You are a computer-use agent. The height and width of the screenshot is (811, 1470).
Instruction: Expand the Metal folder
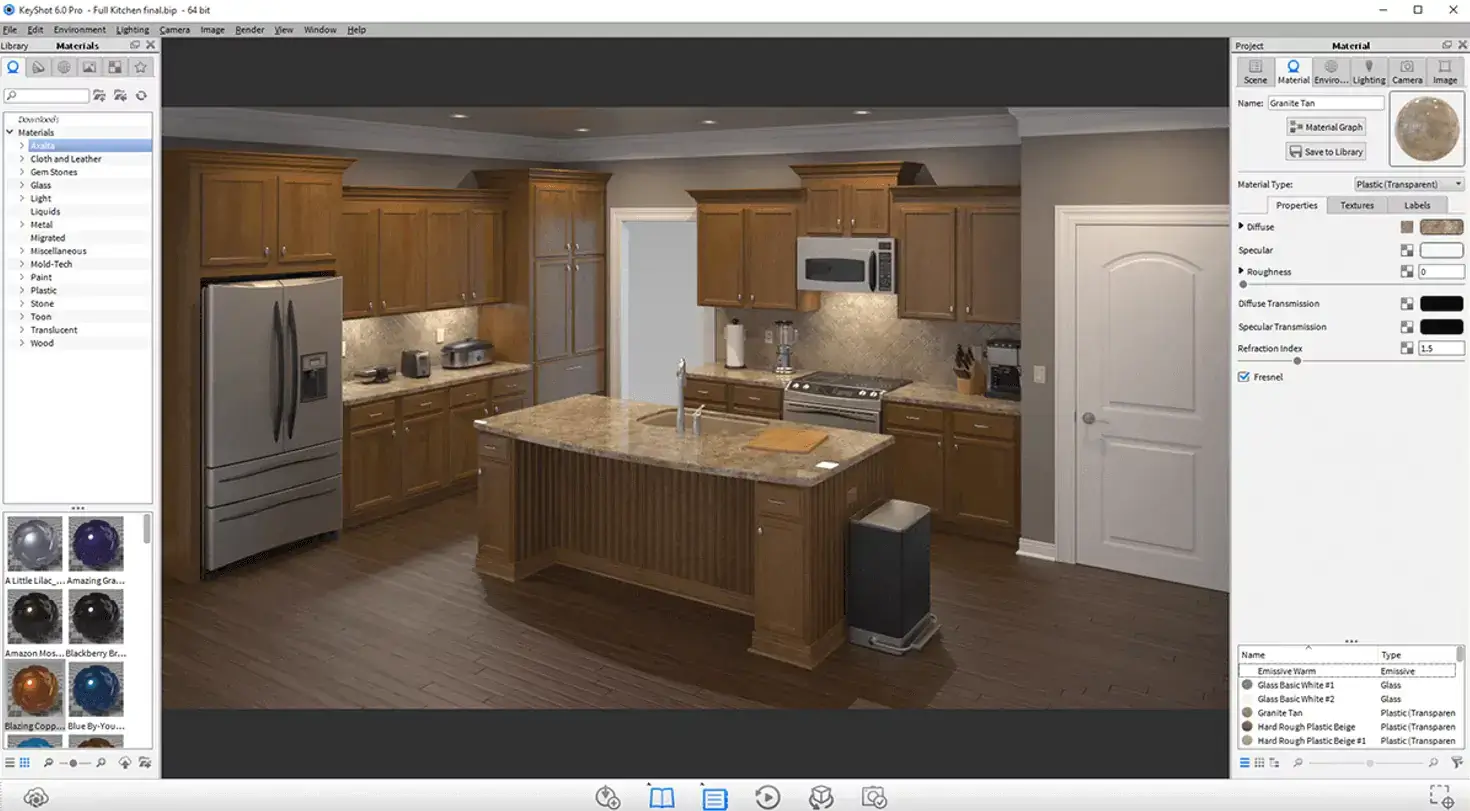pyautogui.click(x=22, y=224)
